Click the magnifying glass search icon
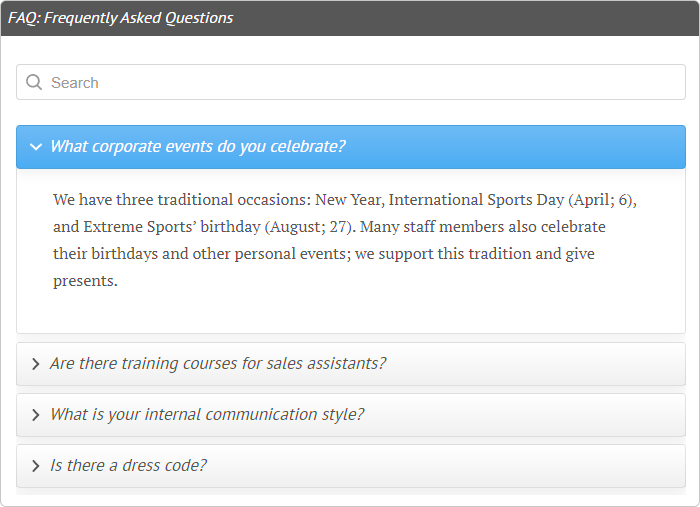This screenshot has height=507, width=700. 34,83
